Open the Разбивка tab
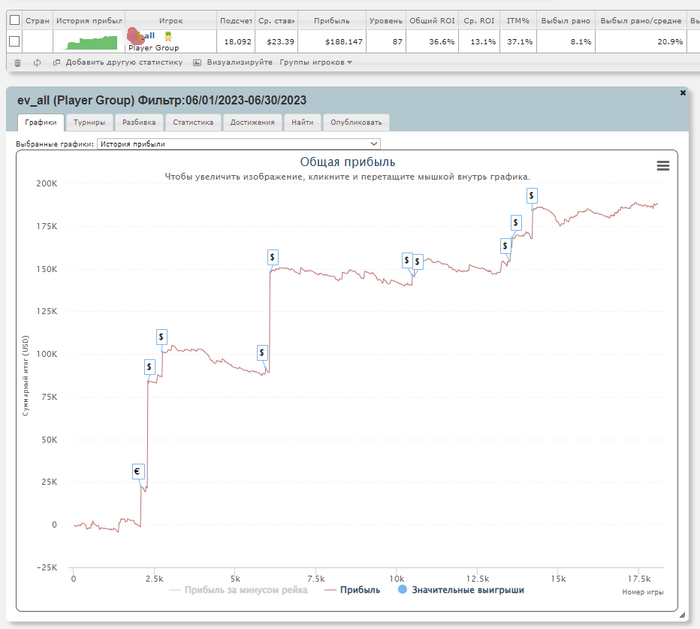700x629 pixels. (139, 122)
